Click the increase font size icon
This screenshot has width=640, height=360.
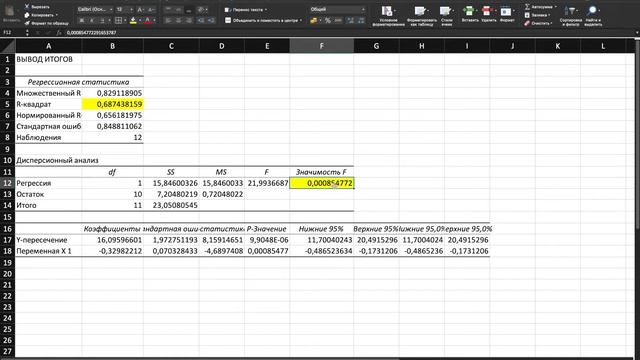coord(140,9)
